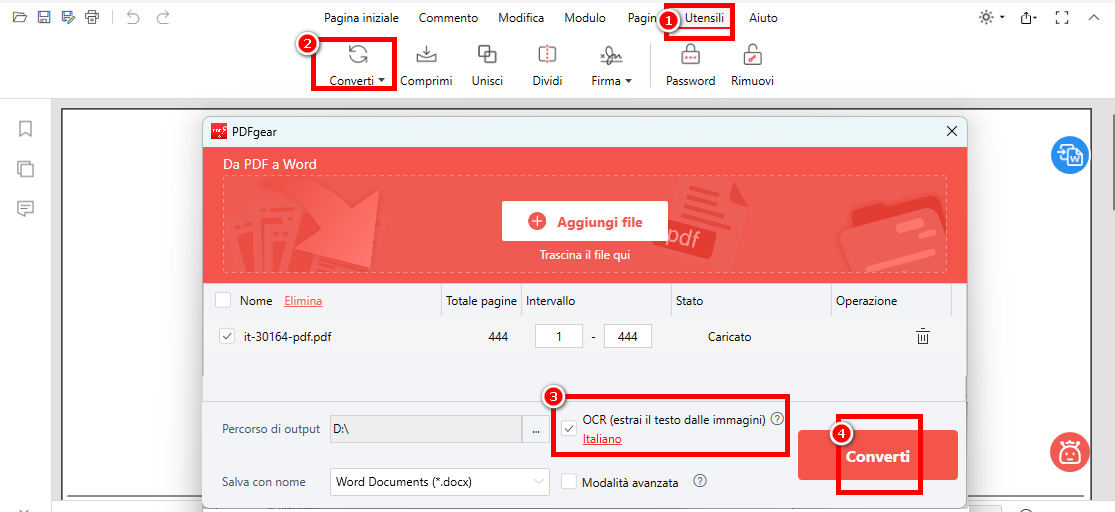Undo the last action
Screen dimensions: 1115x512
pos(133,18)
